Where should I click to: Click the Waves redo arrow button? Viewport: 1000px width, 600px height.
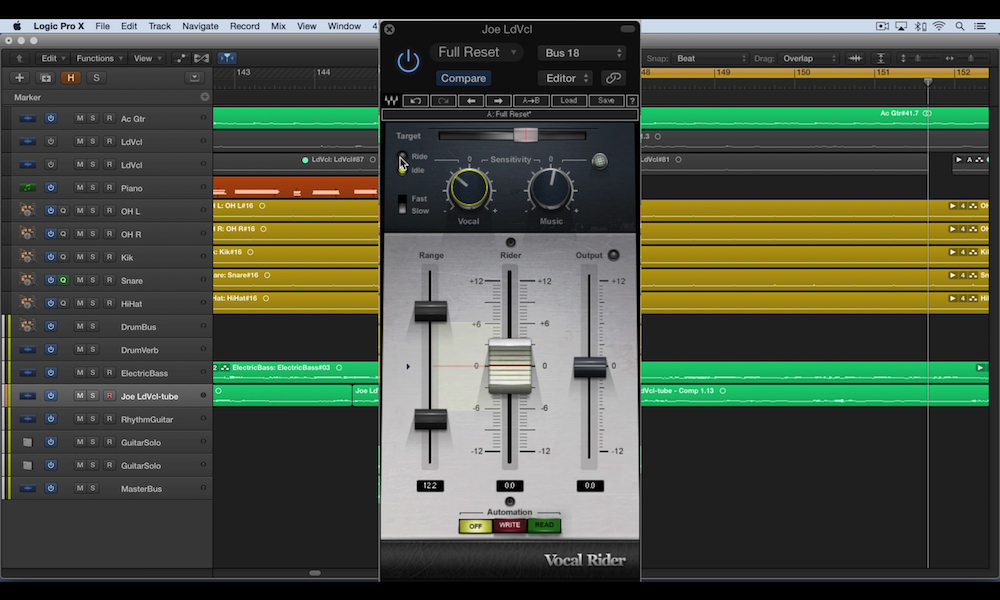(x=443, y=101)
